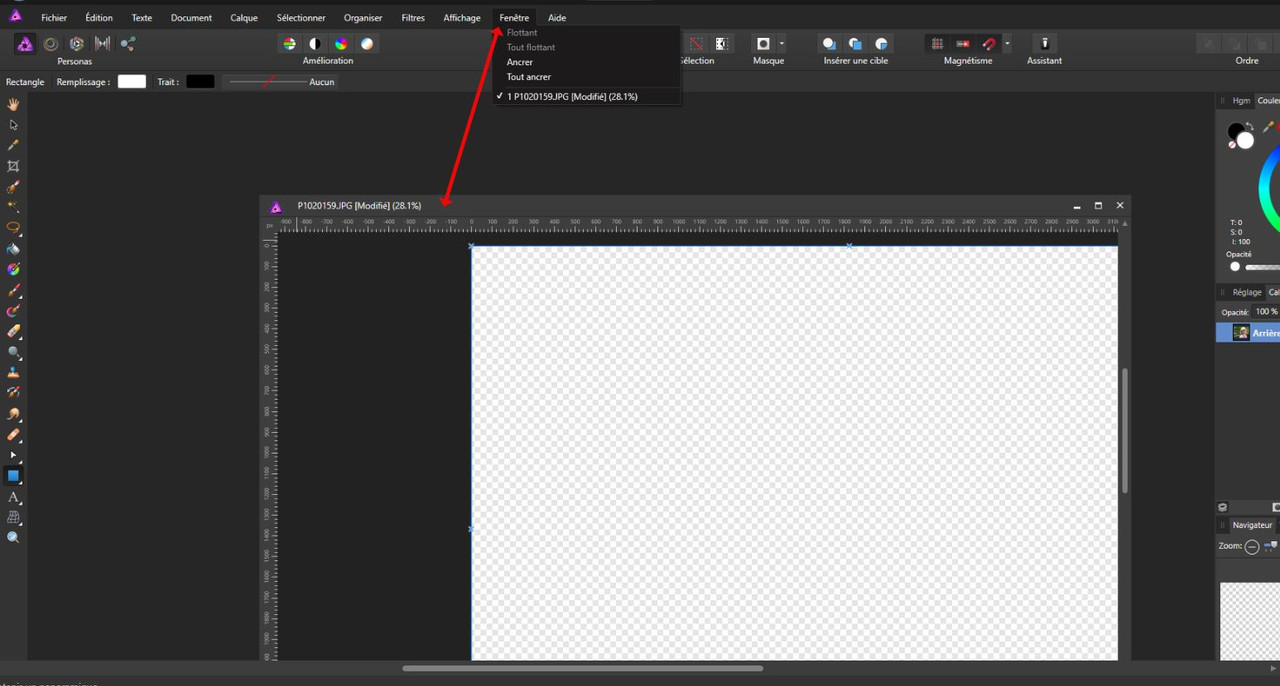Switch to the Photo Persona
Image resolution: width=1280 pixels, height=686 pixels.
(25, 44)
